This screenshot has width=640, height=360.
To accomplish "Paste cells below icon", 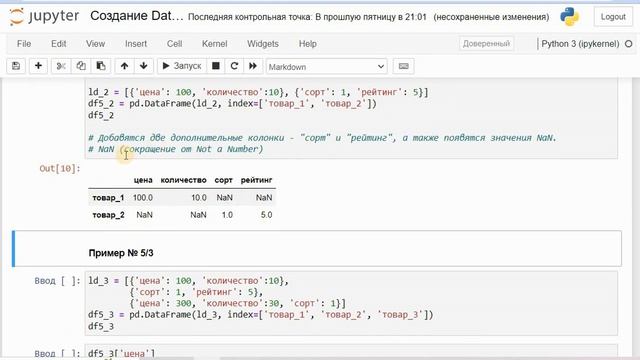I will (100, 66).
